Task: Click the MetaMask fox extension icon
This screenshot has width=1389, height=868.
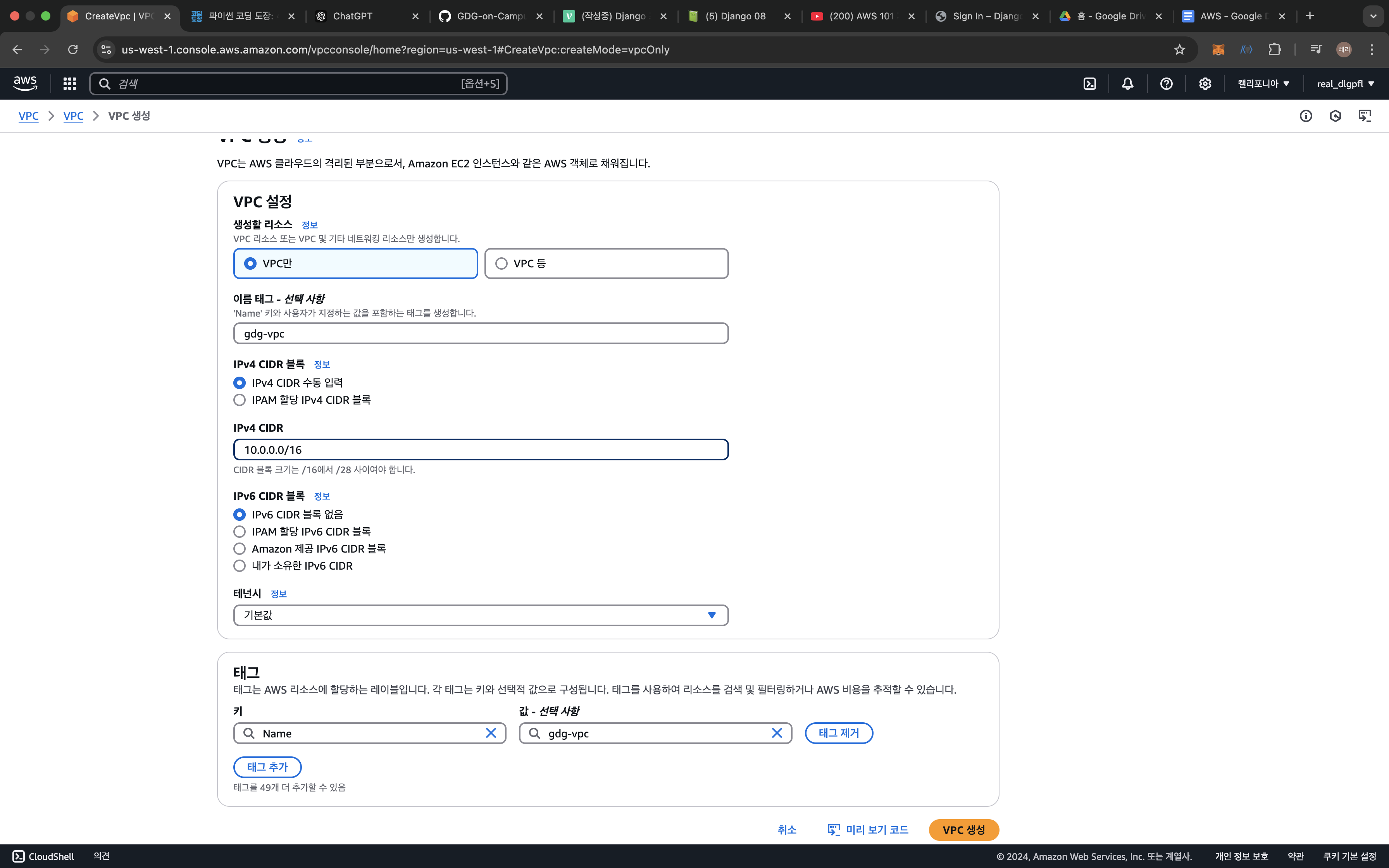Action: tap(1218, 50)
